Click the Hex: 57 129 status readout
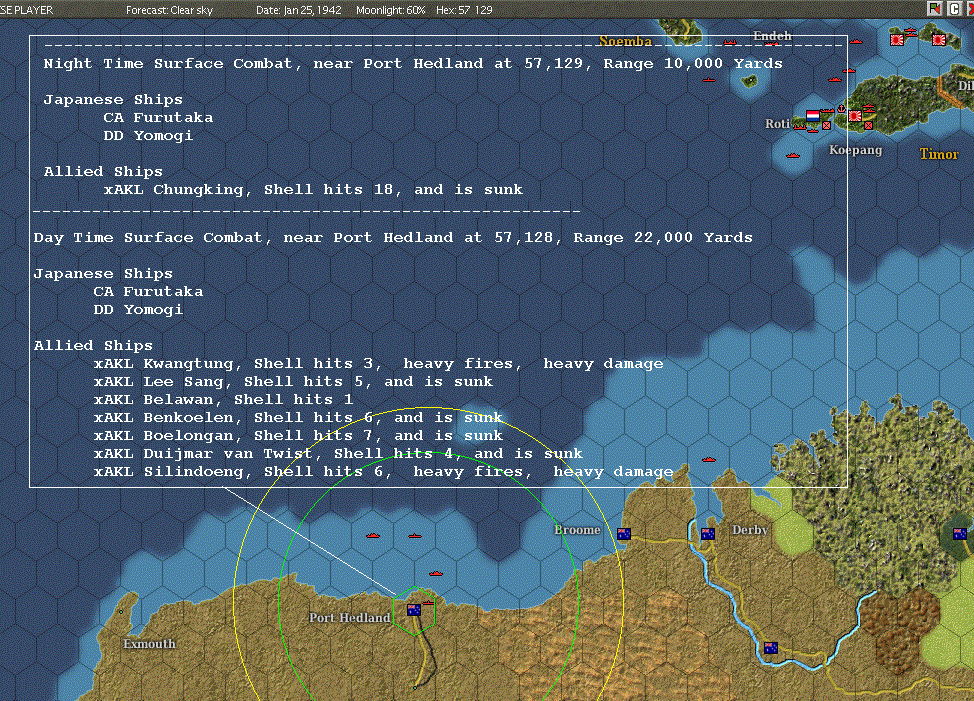974x701 pixels. click(464, 10)
